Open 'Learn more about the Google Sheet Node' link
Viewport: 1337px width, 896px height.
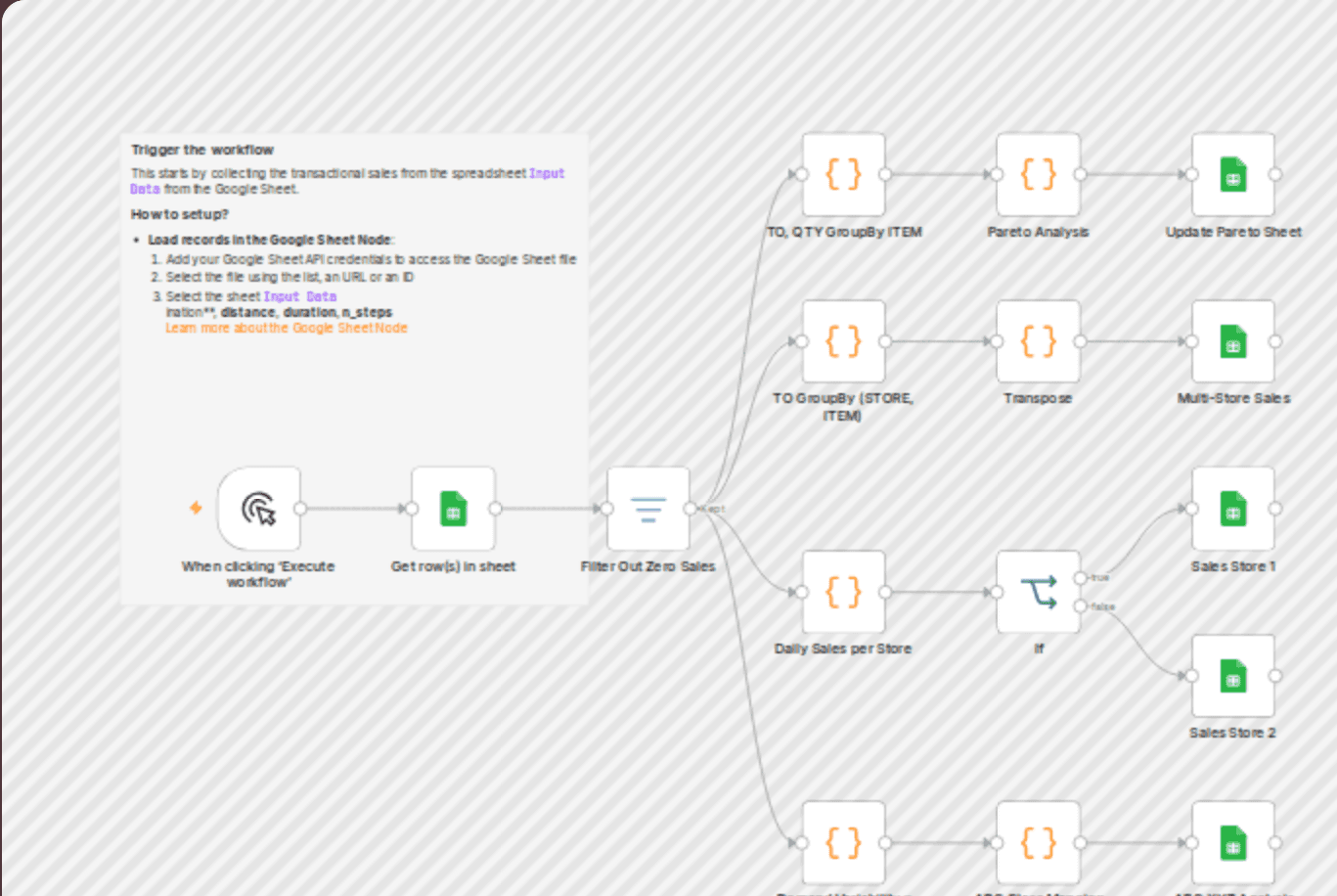[x=287, y=328]
